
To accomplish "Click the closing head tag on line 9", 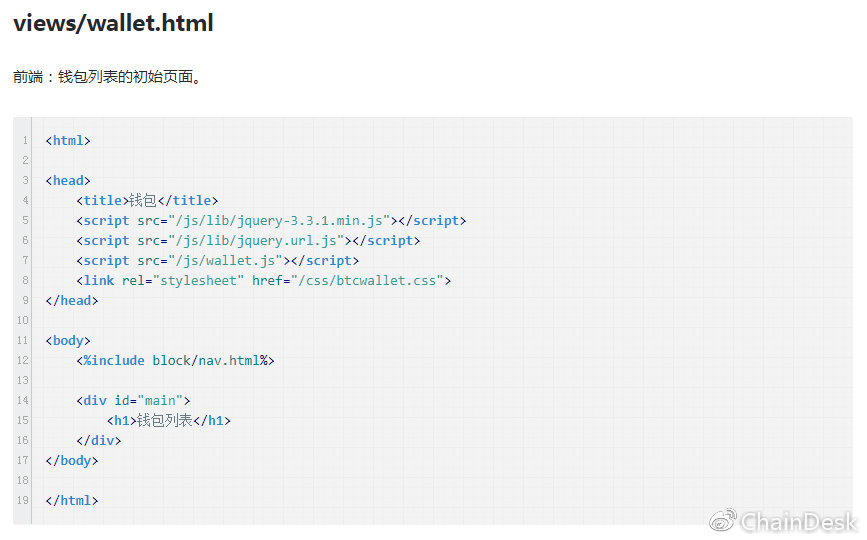I will 72,300.
